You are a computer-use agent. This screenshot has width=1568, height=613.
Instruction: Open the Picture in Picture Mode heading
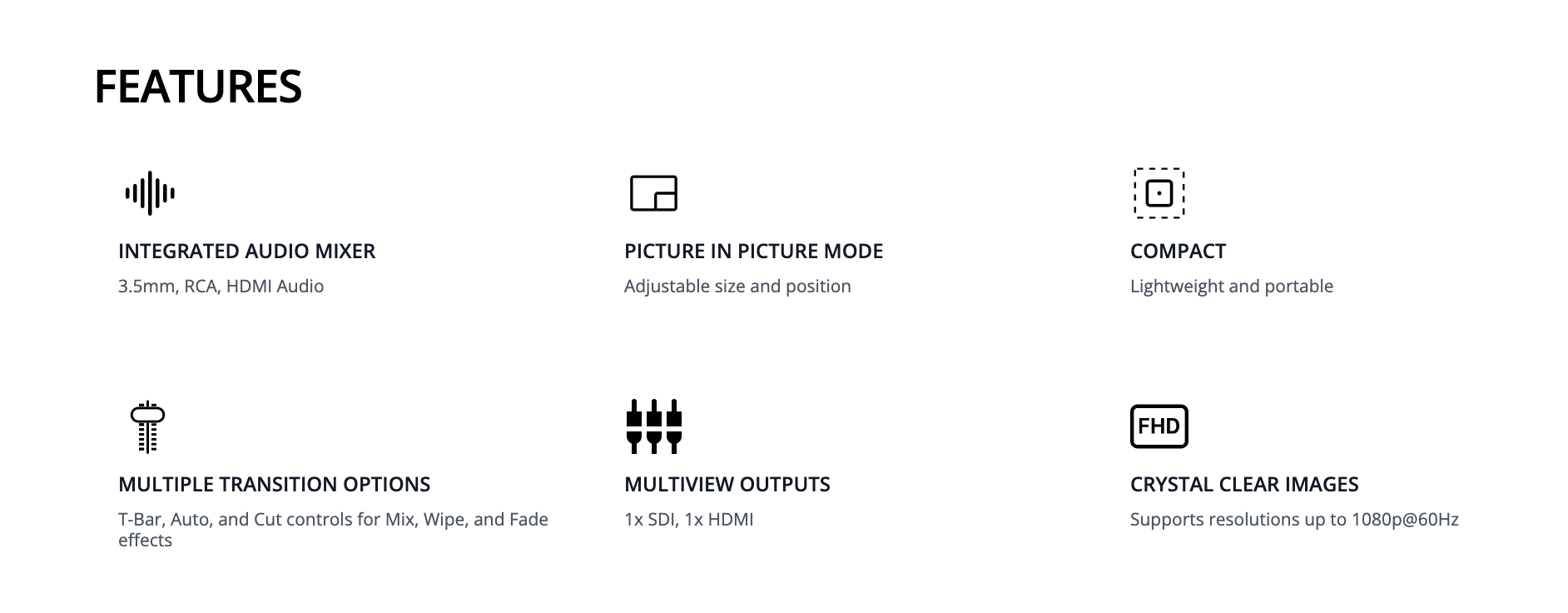tap(753, 252)
